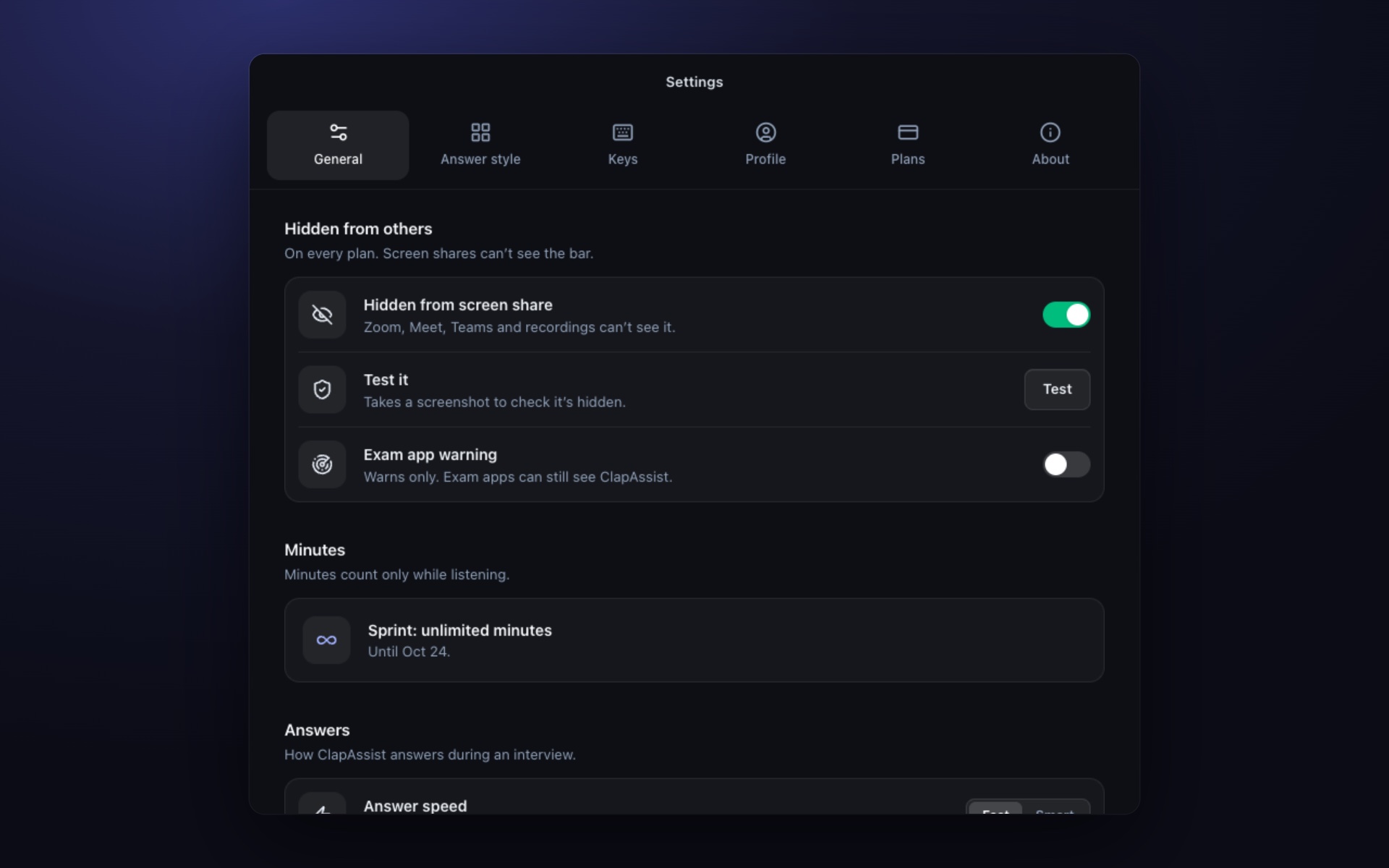Go to the Profile tab
1389x868 pixels.
765,145
